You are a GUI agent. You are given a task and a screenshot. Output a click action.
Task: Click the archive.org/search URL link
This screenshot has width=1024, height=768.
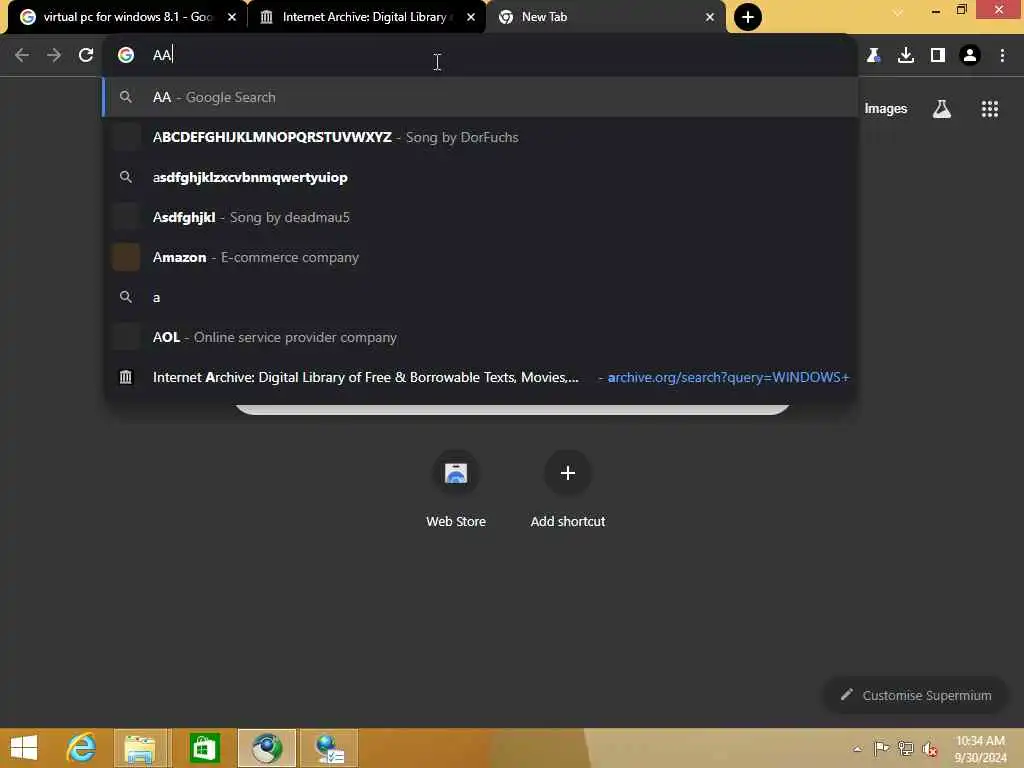tap(728, 377)
